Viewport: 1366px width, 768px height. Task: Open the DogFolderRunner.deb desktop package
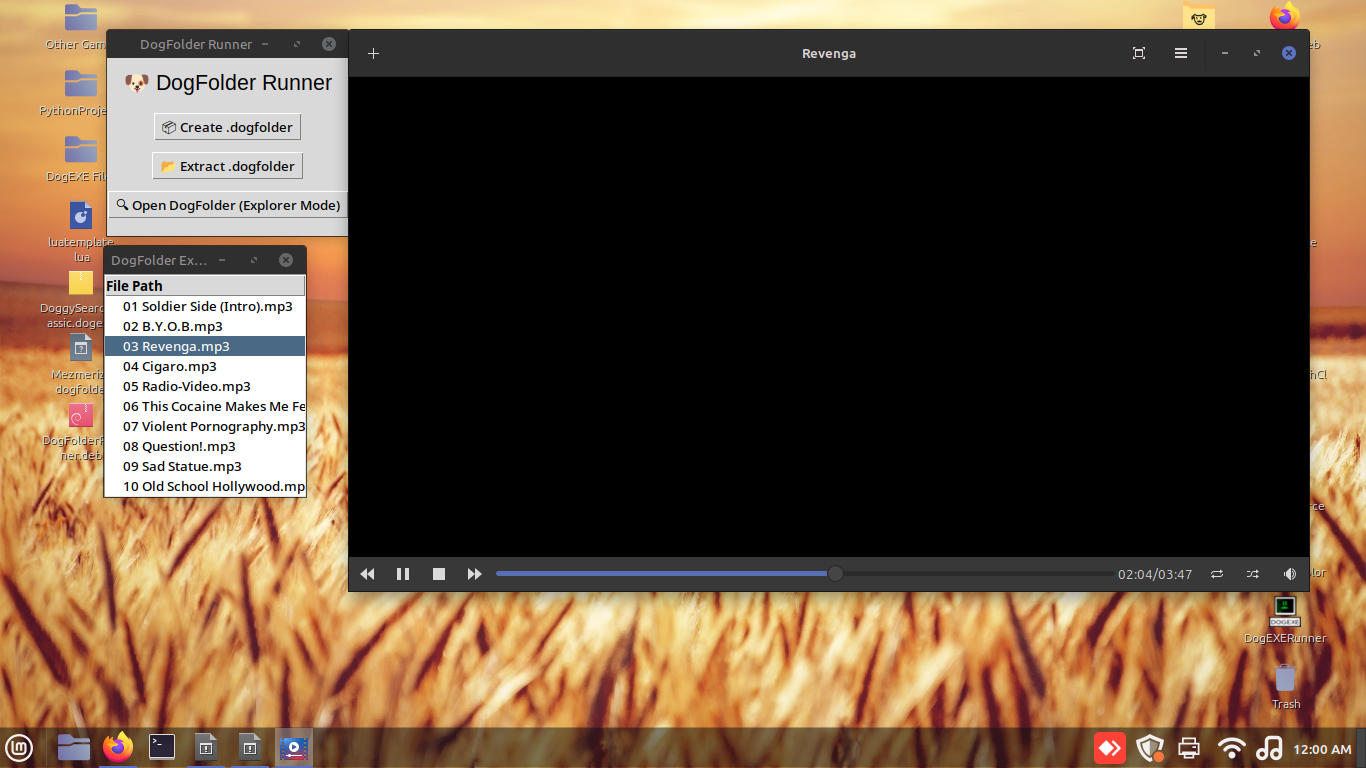coord(81,430)
